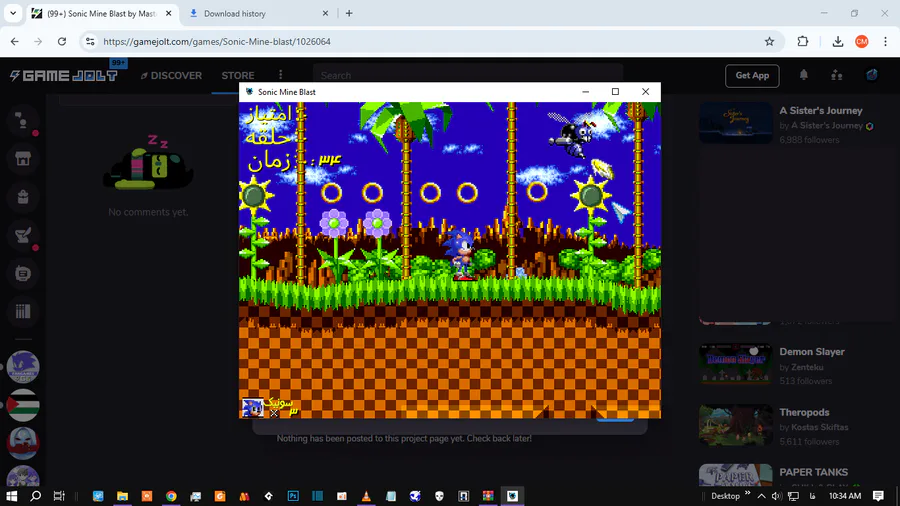900x506 pixels.
Task: Maximize the Sonic Mine Blast game window
Action: (x=615, y=92)
